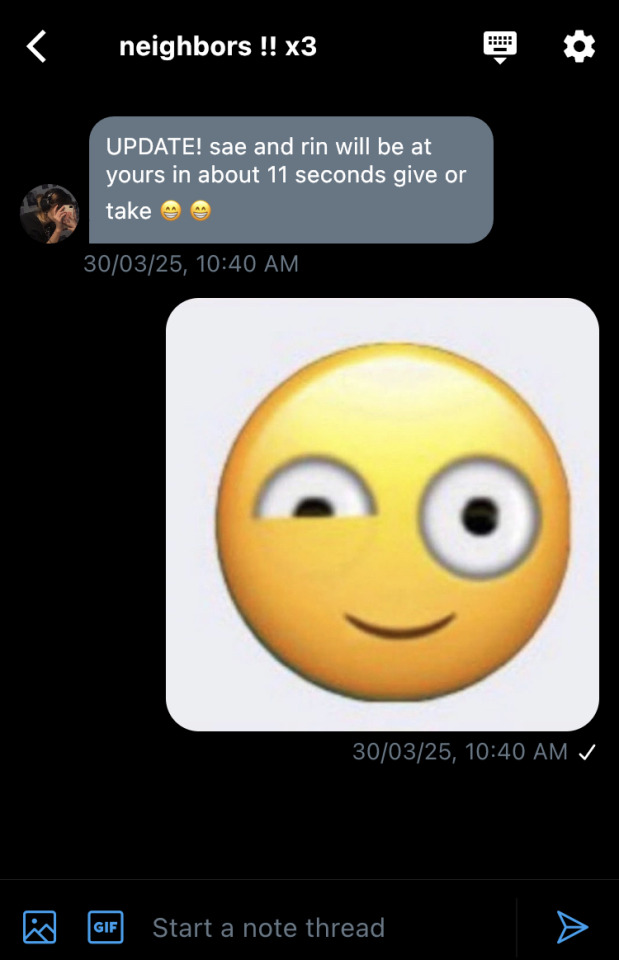Tap the timestamp below the incoming message
The height and width of the screenshot is (960, 619).
tap(191, 264)
